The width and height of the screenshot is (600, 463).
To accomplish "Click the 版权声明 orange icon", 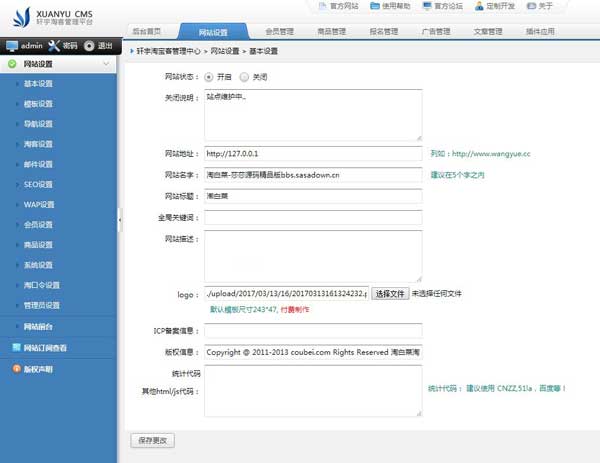I will [14, 369].
